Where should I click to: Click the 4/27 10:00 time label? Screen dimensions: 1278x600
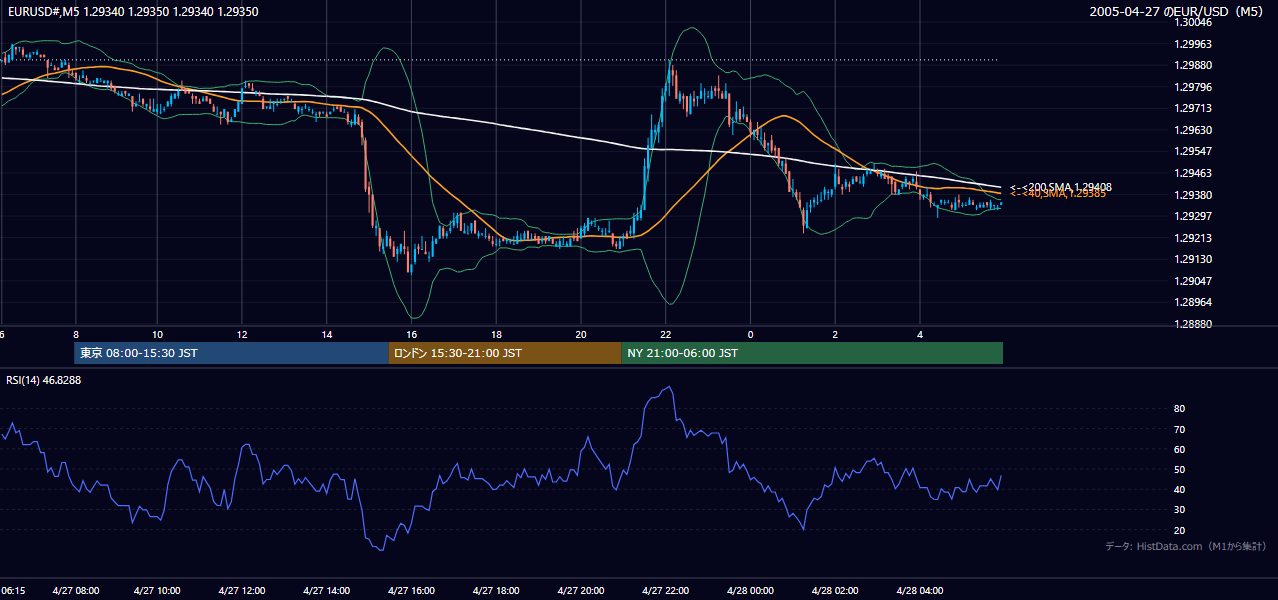point(155,591)
